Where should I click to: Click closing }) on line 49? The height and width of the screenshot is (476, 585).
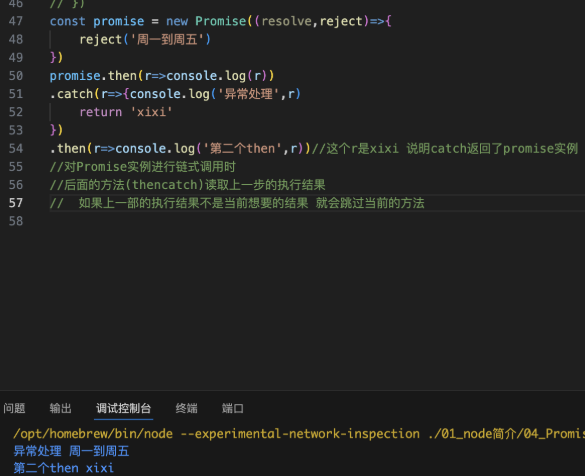click(x=56, y=58)
